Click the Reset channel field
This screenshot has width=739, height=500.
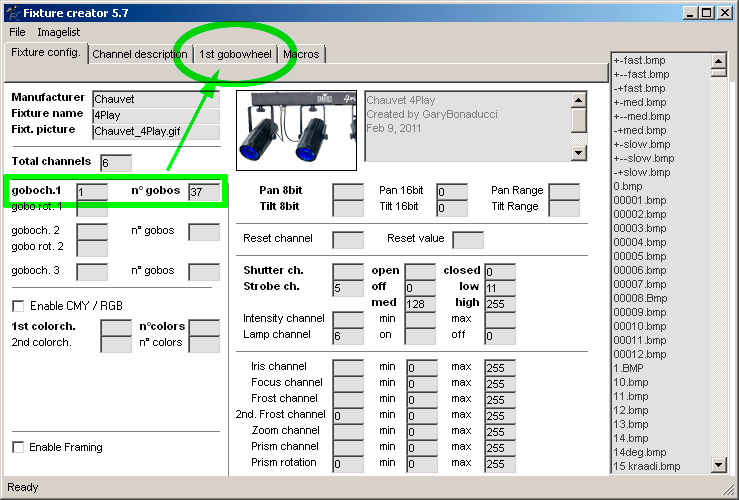[348, 240]
